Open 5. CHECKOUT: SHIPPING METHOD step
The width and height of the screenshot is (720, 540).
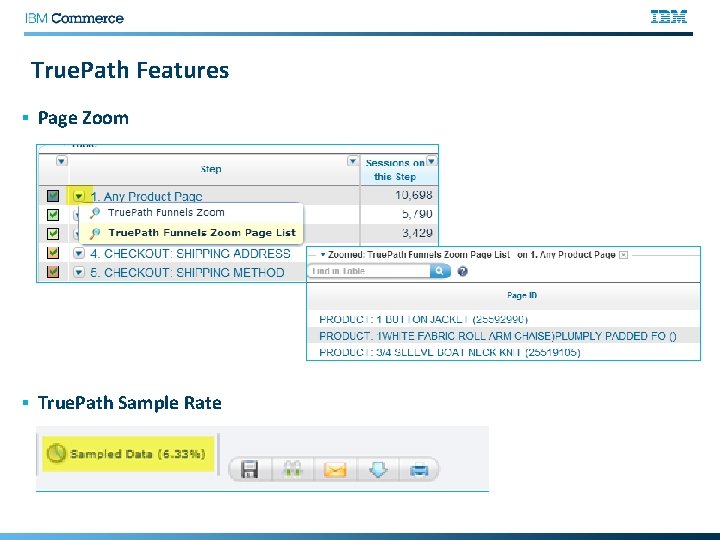click(x=187, y=273)
